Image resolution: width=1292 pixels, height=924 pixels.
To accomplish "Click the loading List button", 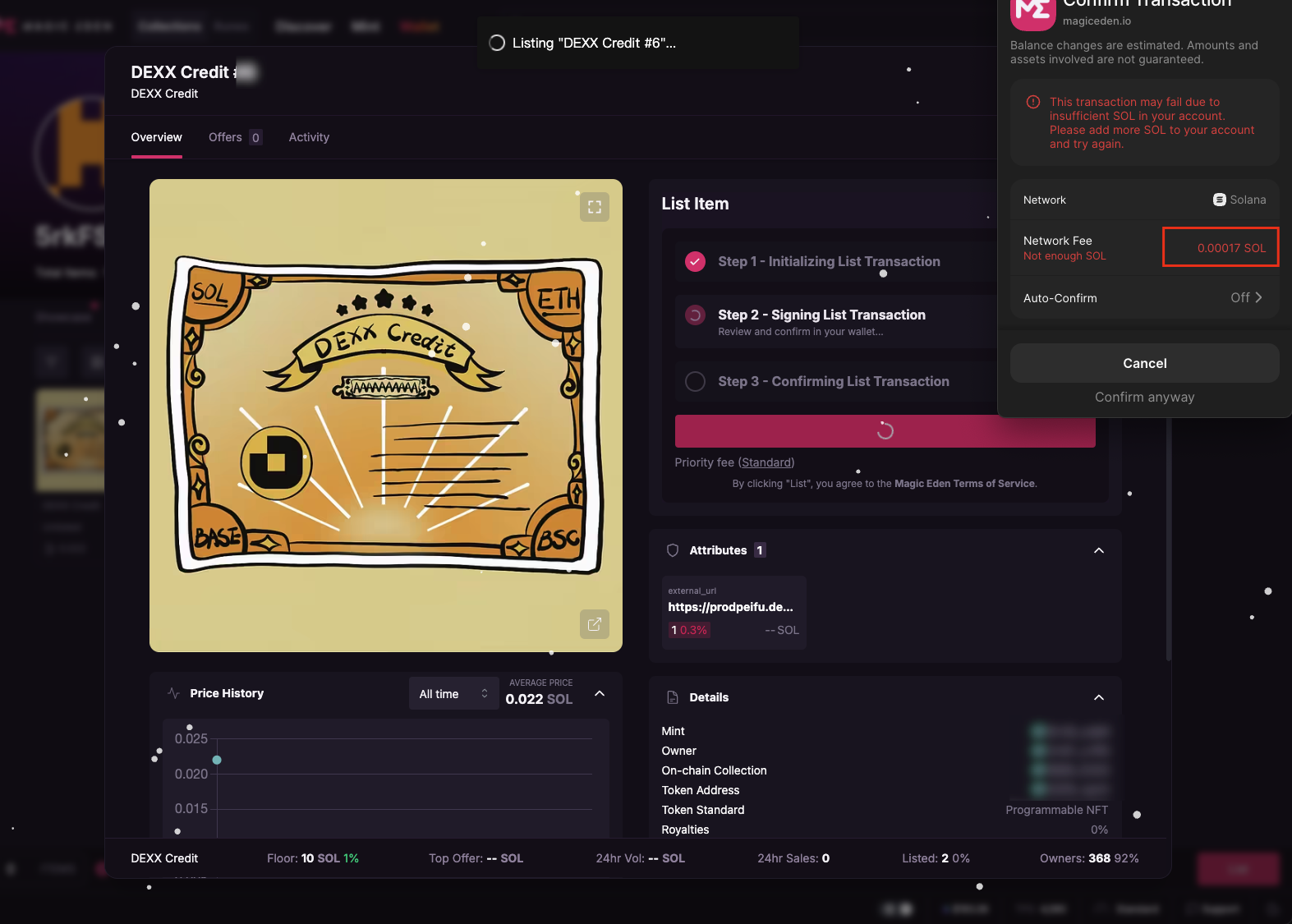I will click(885, 431).
